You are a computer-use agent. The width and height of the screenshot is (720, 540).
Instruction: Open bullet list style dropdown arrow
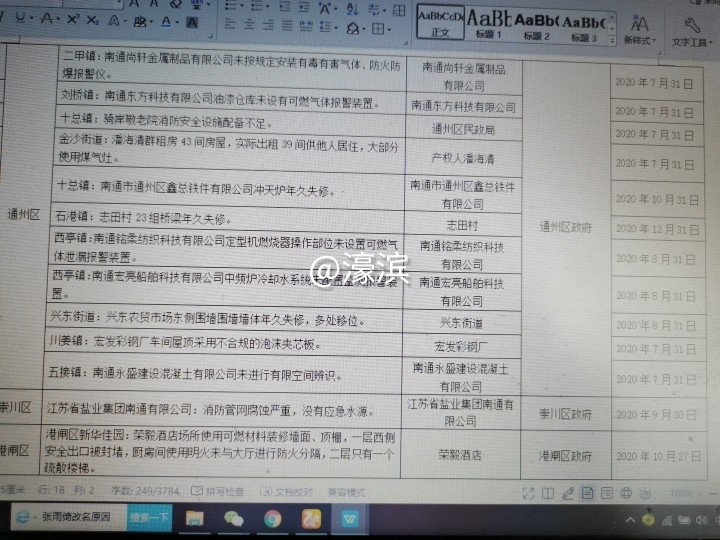point(242,6)
